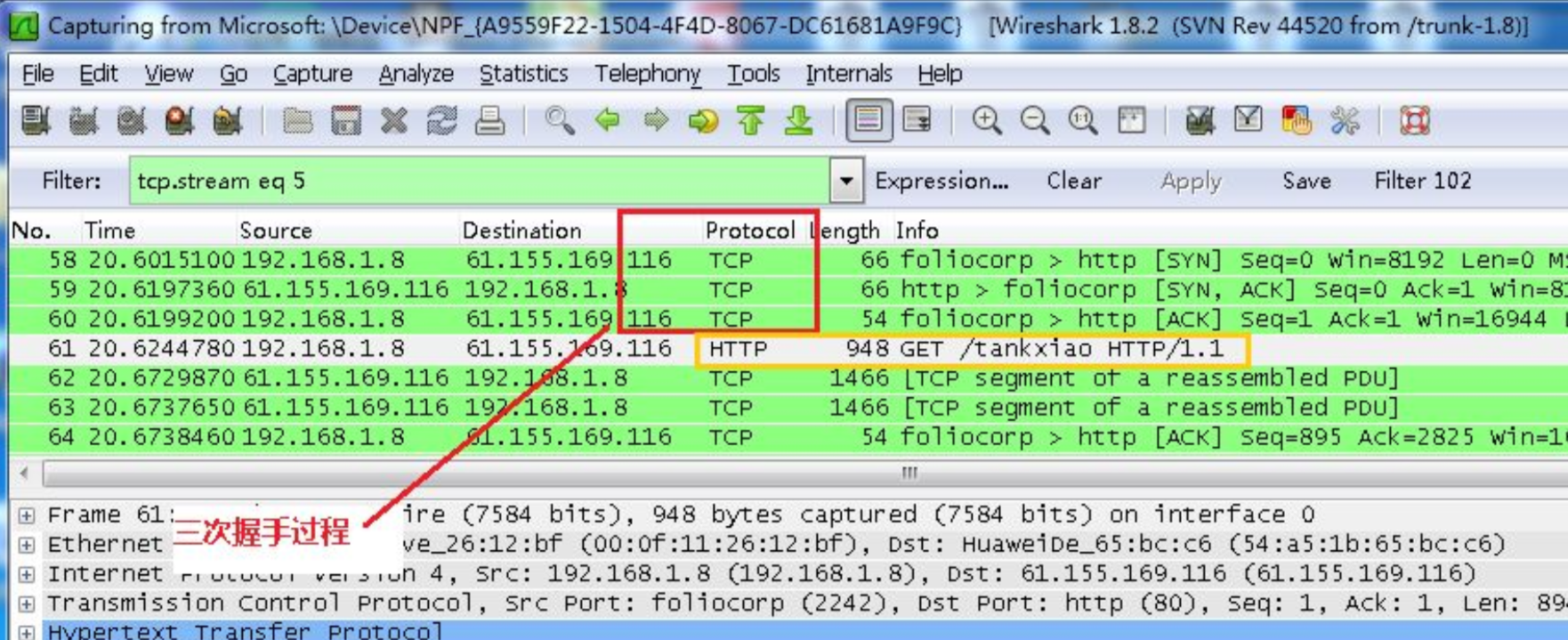Click scrollbar left arrow under packet list
The image size is (1568, 640).
point(24,473)
